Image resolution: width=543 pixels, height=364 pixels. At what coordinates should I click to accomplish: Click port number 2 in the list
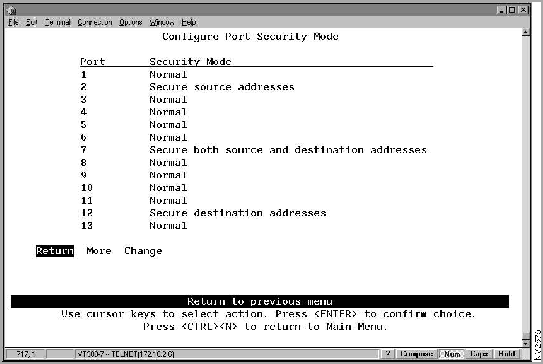pos(83,87)
